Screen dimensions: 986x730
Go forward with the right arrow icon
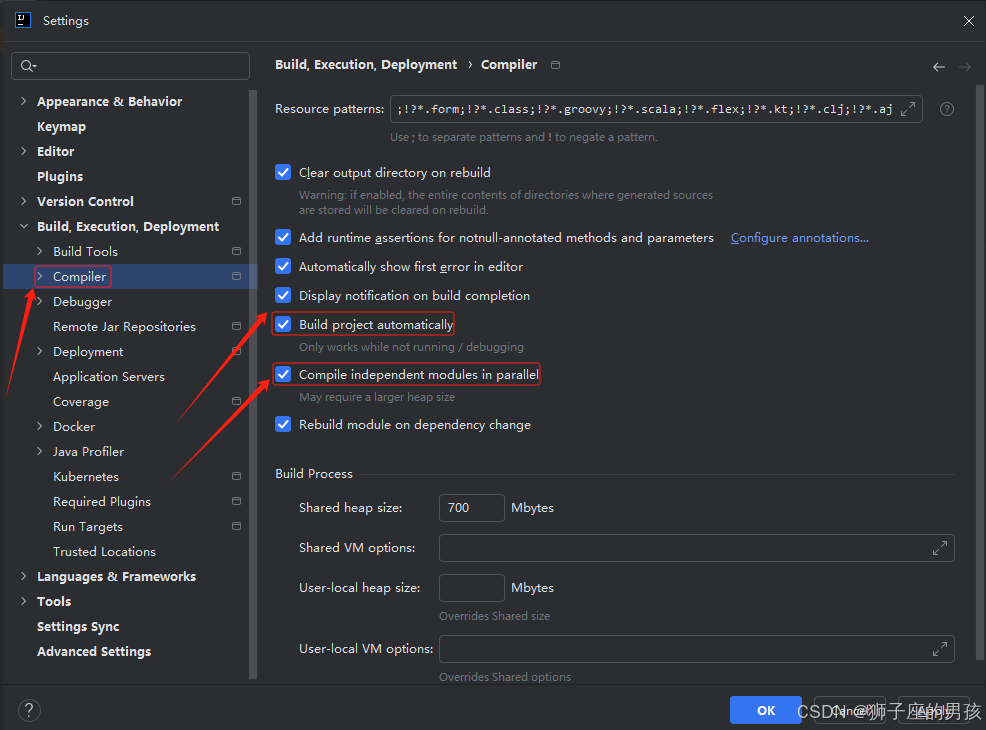pyautogui.click(x=965, y=67)
